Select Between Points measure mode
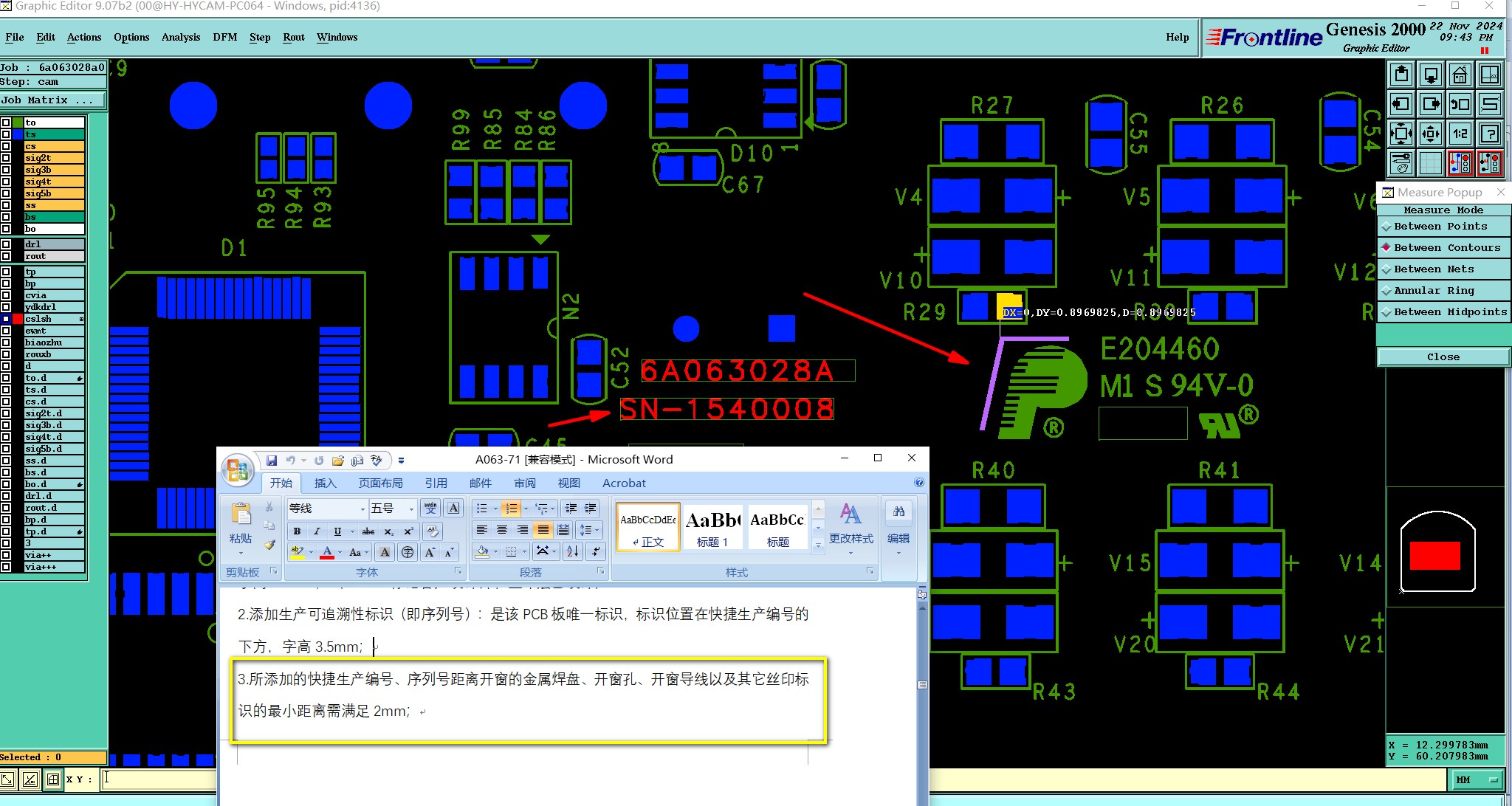 (x=1443, y=227)
